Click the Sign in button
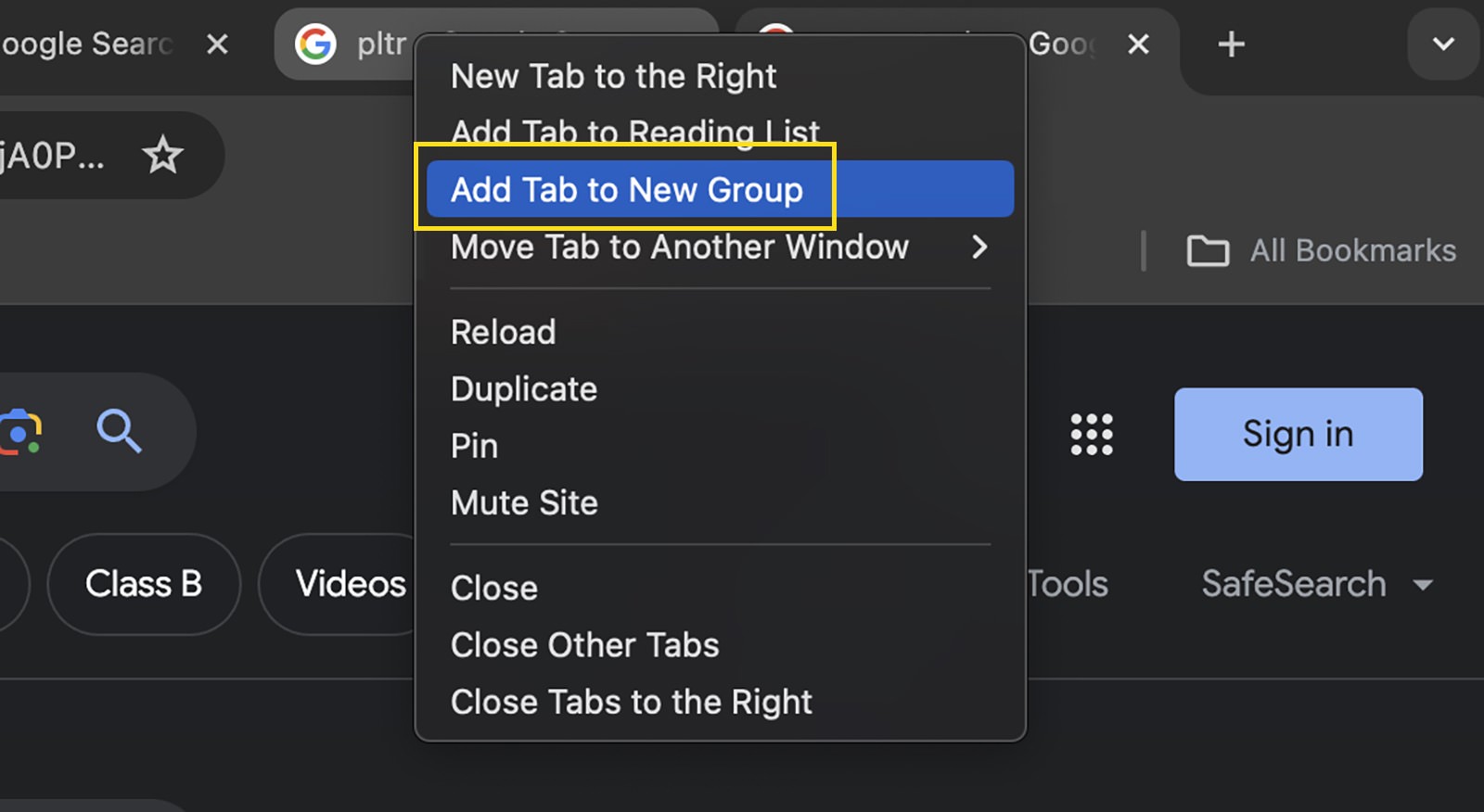Viewport: 1484px width, 812px height. tap(1298, 434)
